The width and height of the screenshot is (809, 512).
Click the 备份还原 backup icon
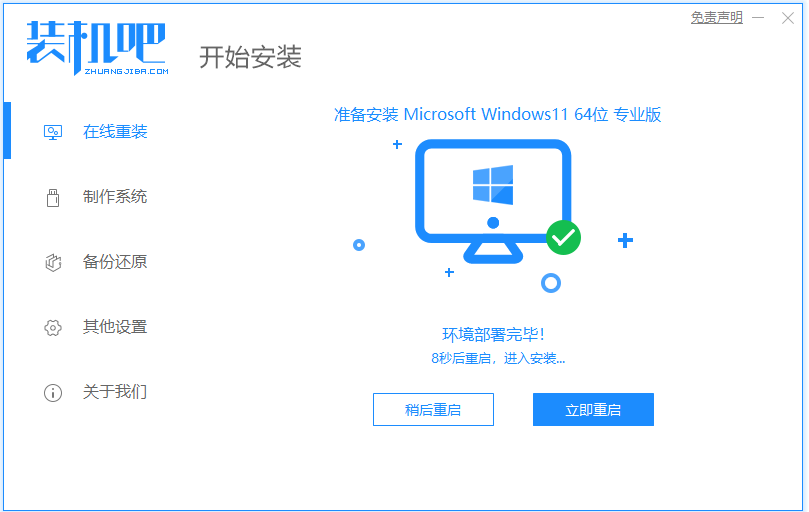53,263
